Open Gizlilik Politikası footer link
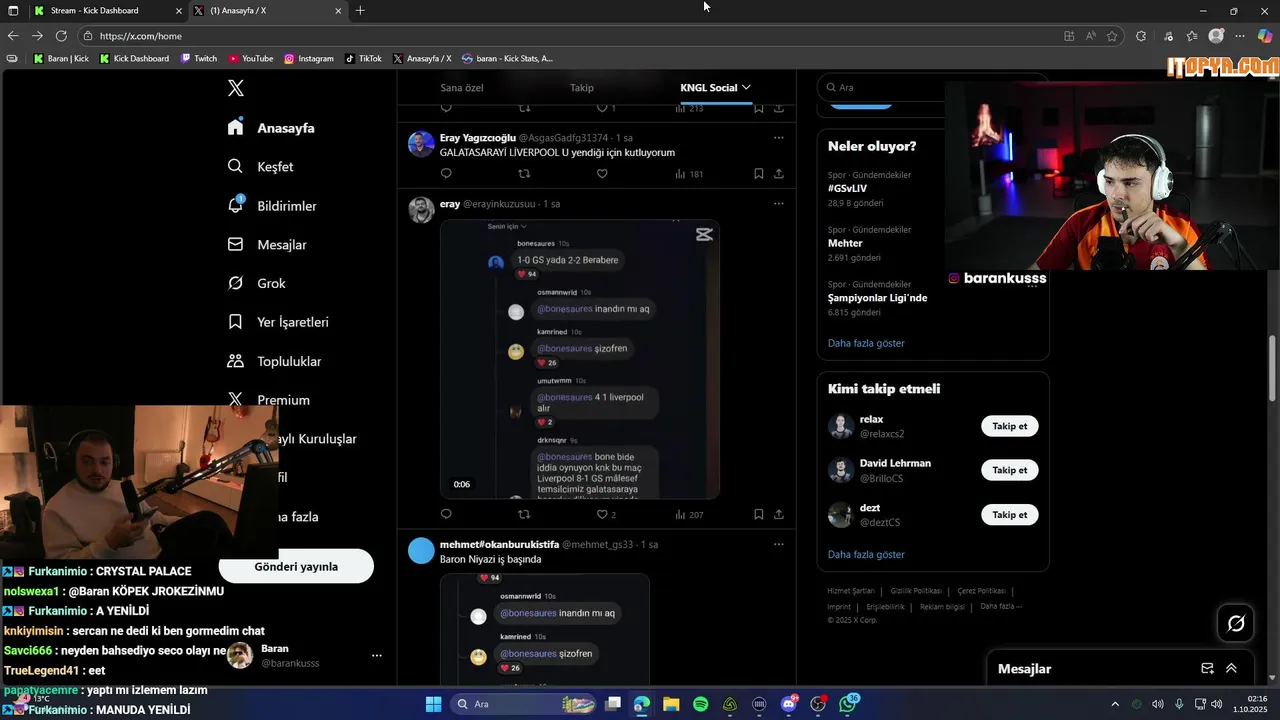 coord(914,591)
